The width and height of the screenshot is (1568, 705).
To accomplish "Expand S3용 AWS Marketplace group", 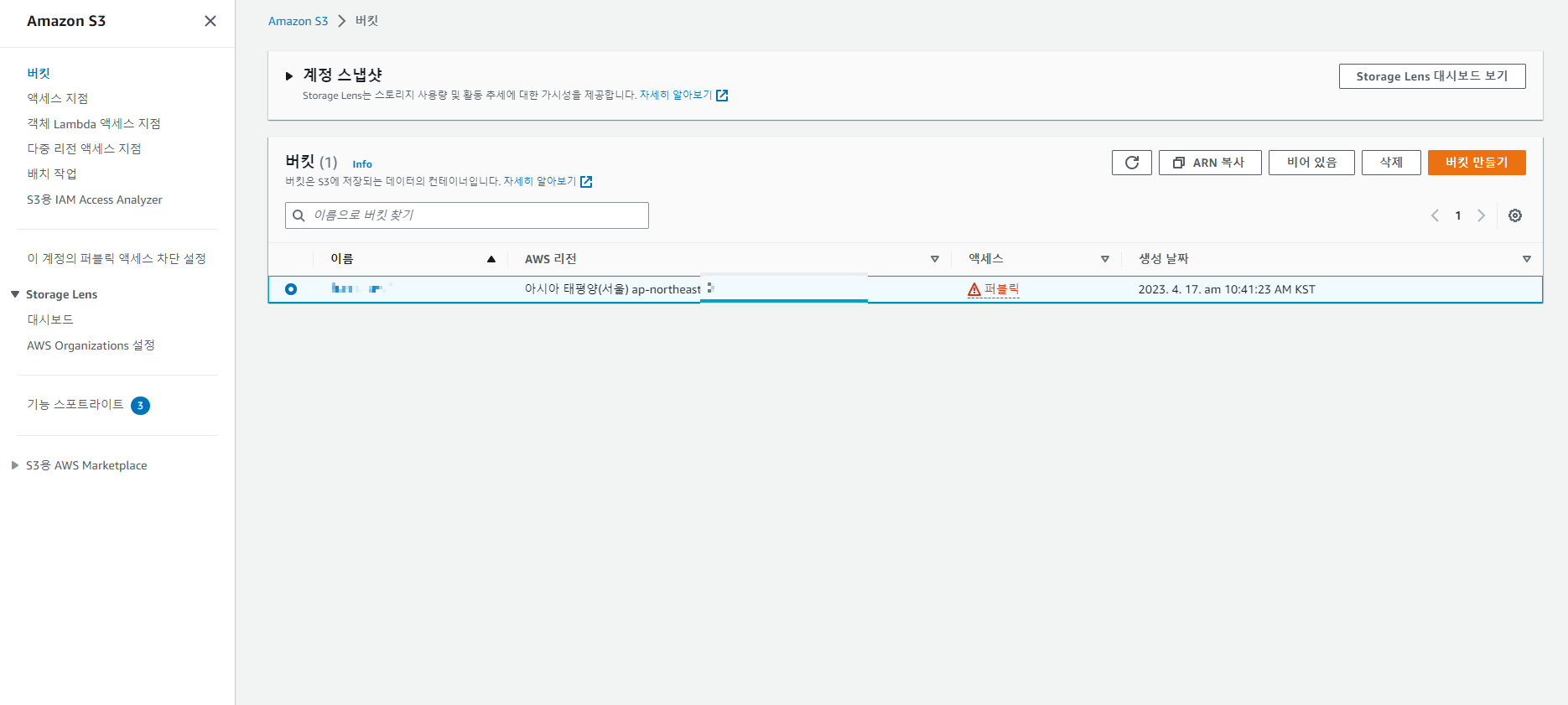I will [15, 465].
